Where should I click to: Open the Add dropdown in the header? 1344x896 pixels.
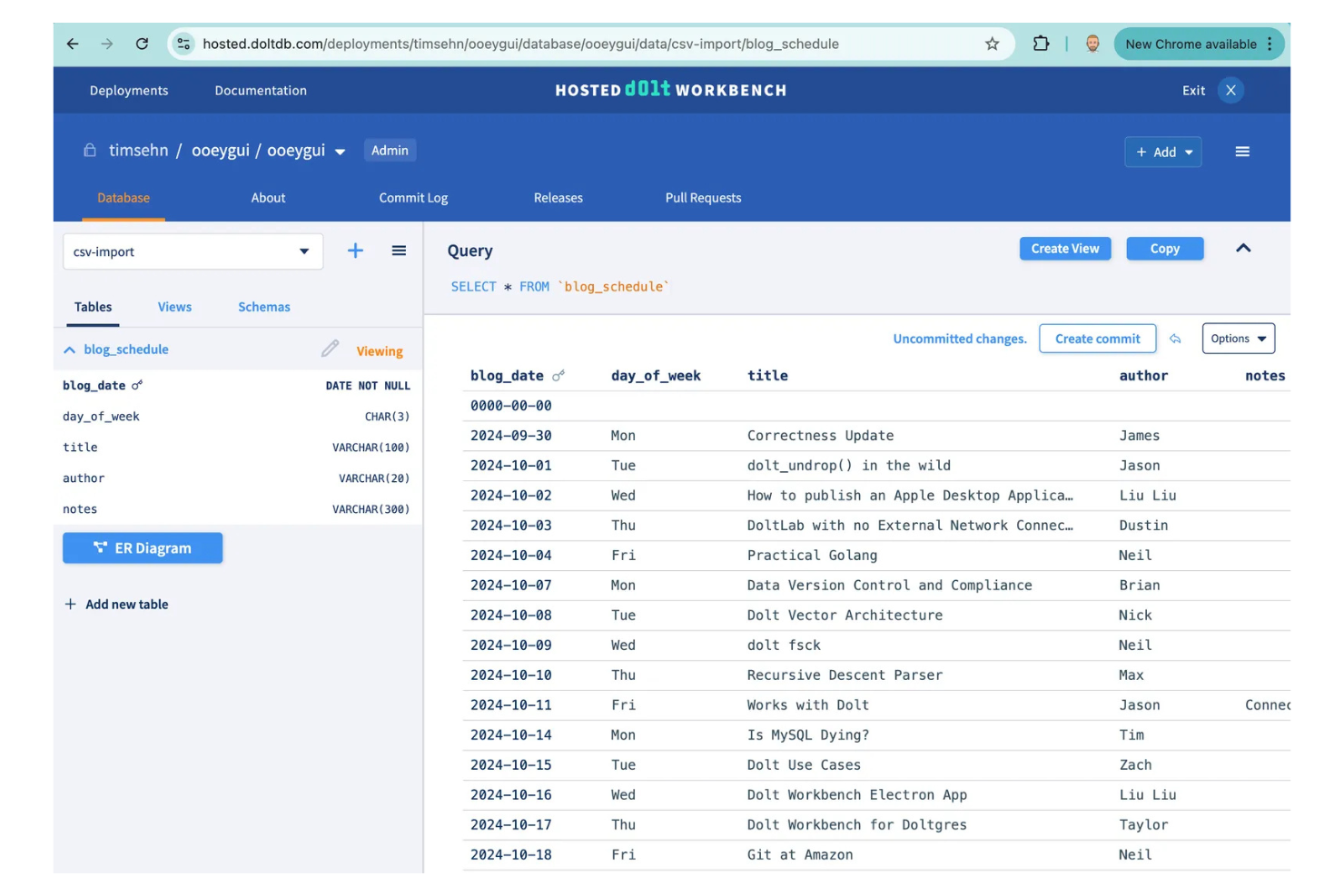tap(1163, 152)
